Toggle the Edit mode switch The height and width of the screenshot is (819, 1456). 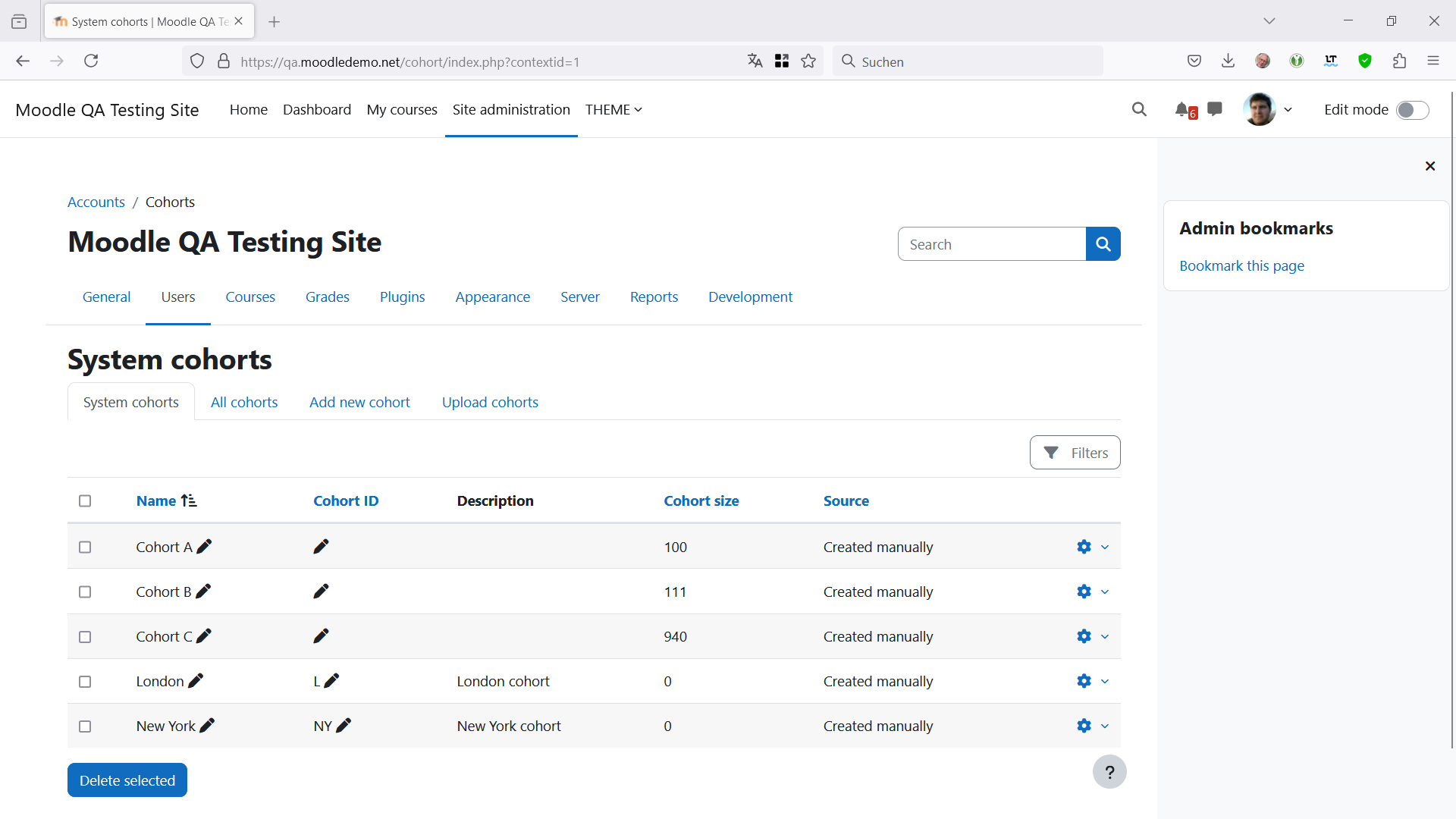[1413, 110]
